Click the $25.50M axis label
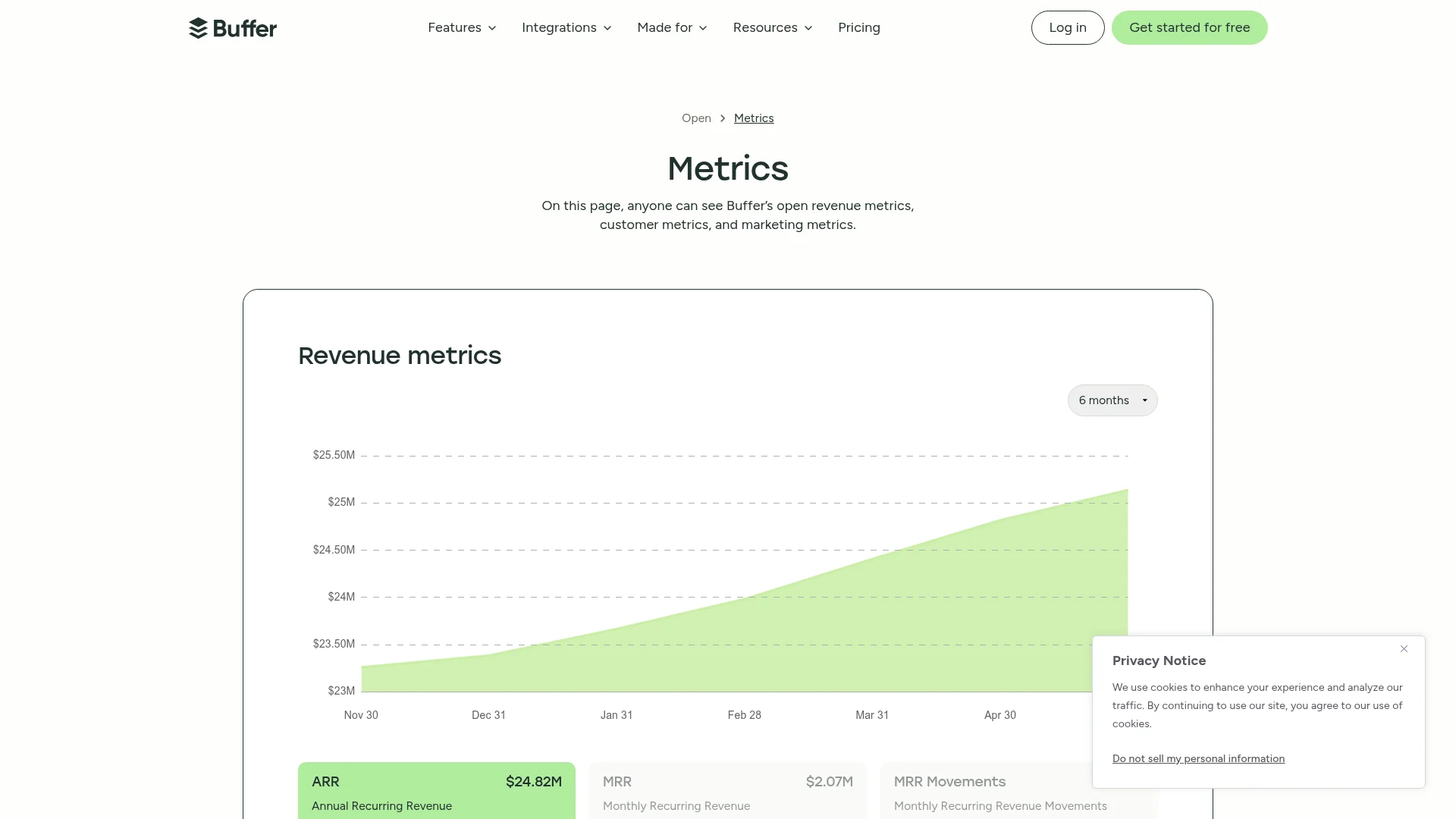The image size is (1456, 819). point(334,455)
